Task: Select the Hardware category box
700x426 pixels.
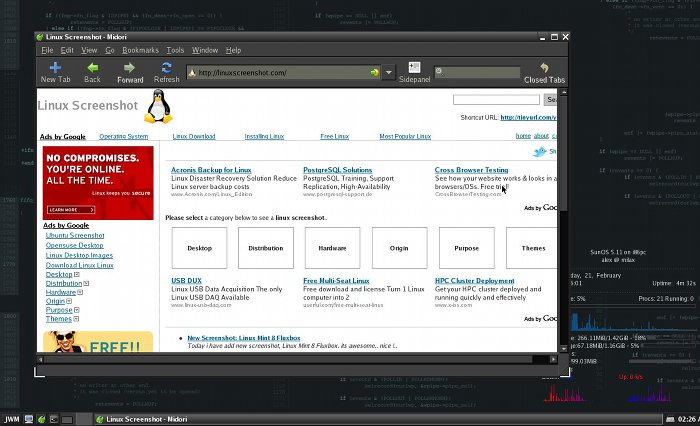Action: pyautogui.click(x=333, y=248)
